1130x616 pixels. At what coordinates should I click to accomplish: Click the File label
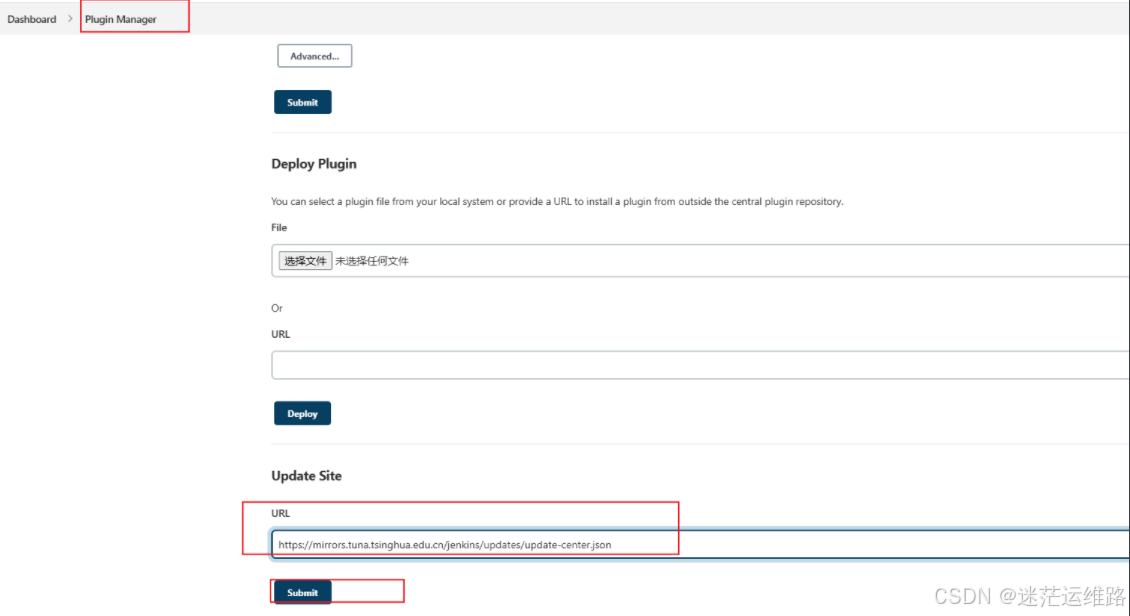[x=279, y=228]
